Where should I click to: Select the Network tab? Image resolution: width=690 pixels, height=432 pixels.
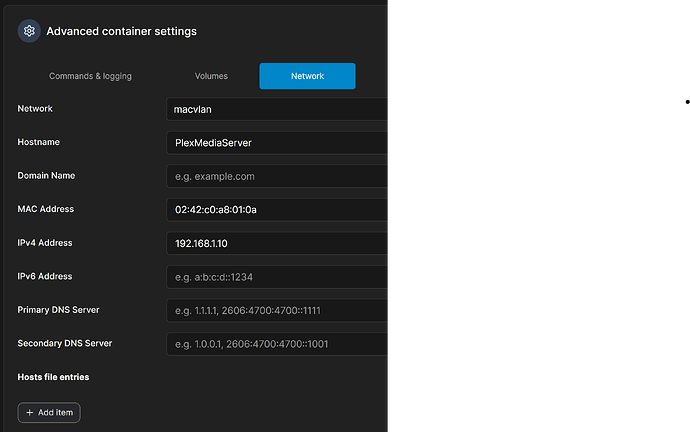click(307, 76)
